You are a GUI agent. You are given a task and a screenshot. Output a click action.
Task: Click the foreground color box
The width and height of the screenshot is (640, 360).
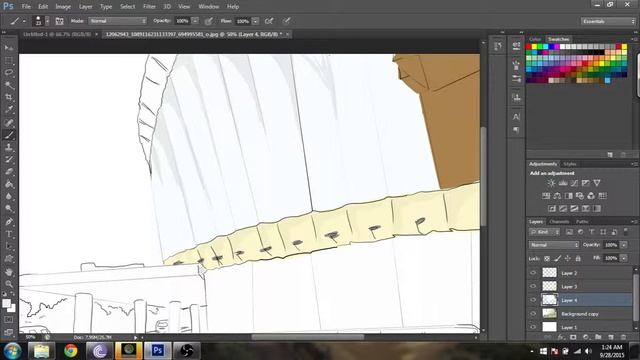point(6,303)
